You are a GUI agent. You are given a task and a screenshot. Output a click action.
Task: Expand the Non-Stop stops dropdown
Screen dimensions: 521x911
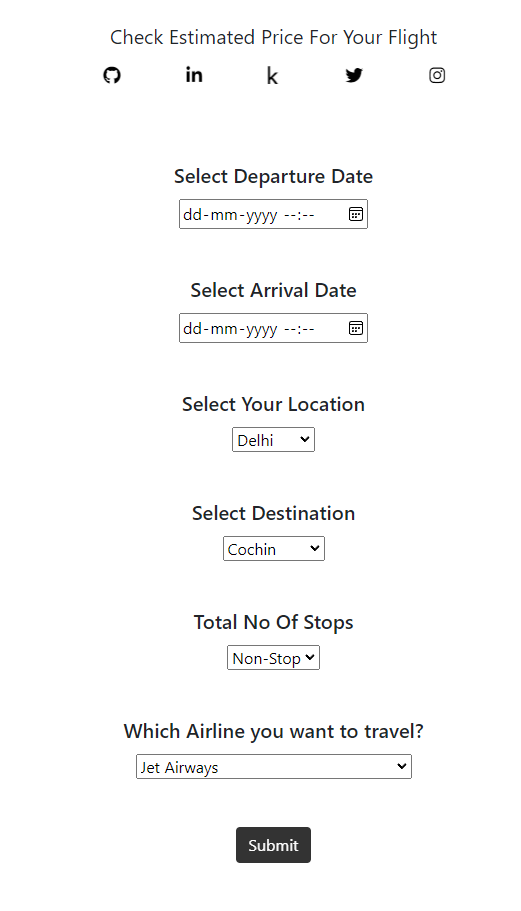(x=274, y=658)
